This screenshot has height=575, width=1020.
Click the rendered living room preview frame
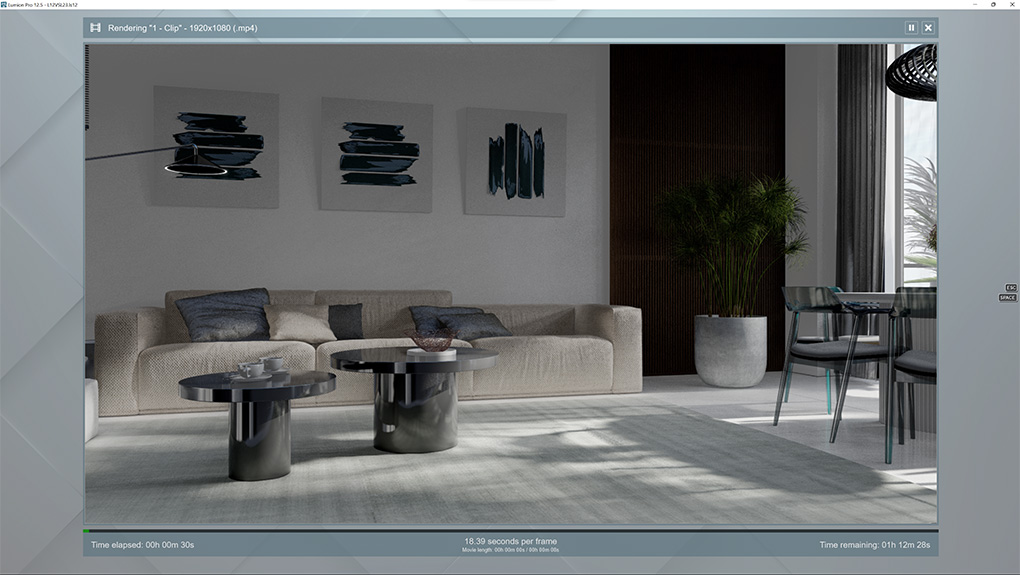(x=511, y=284)
